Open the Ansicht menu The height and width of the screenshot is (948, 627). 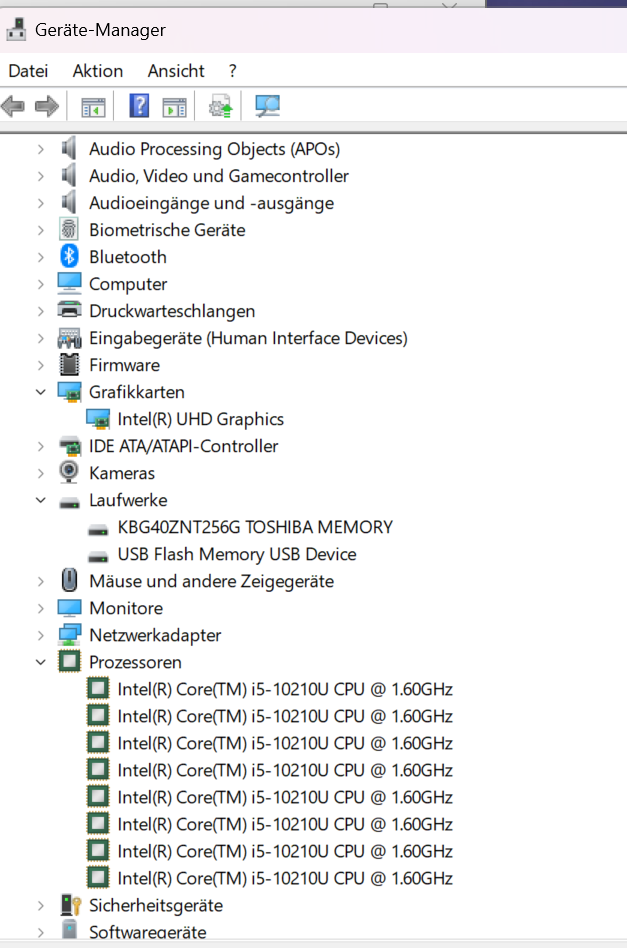coord(176,71)
